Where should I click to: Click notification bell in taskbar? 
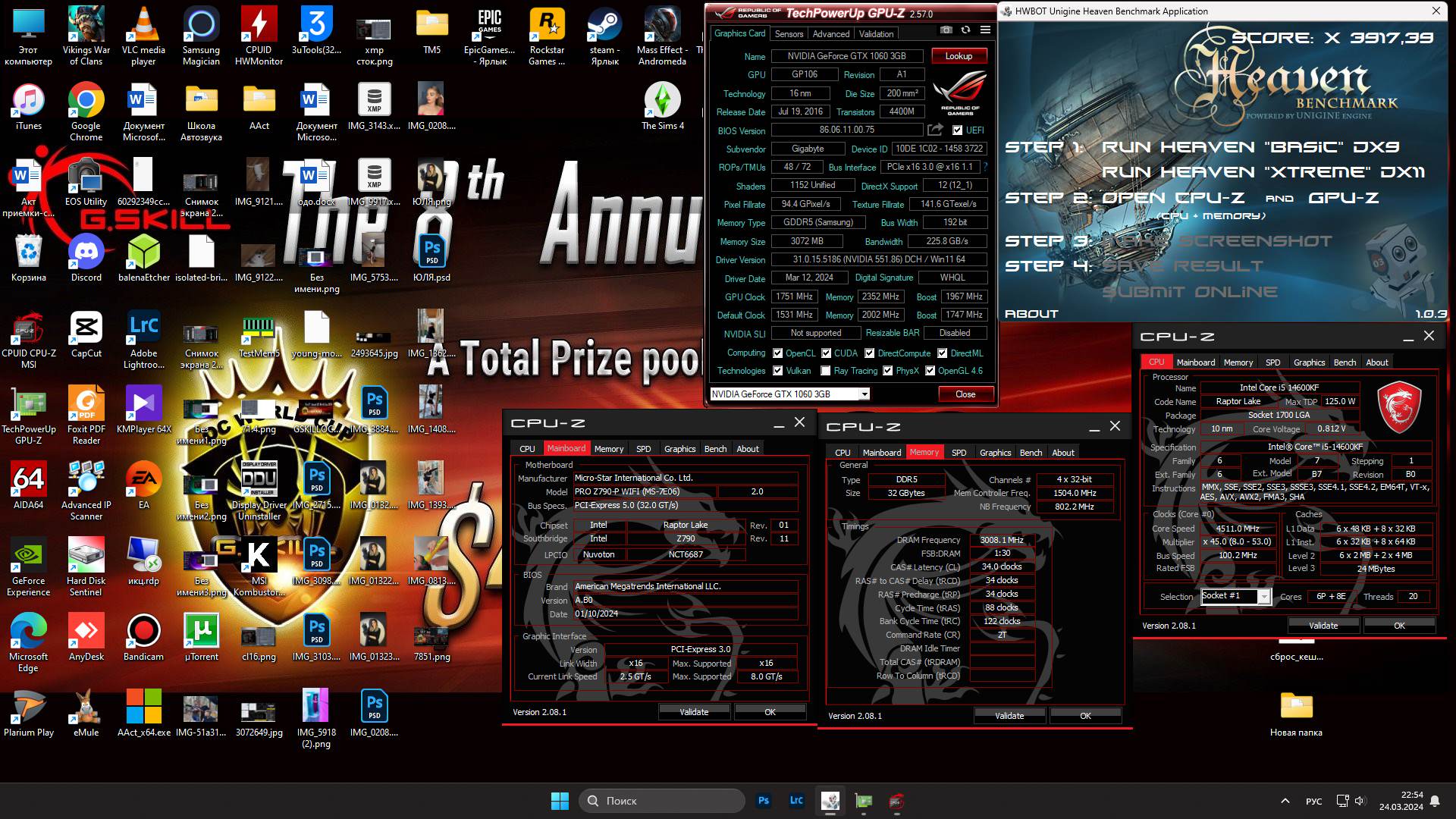(x=1435, y=801)
